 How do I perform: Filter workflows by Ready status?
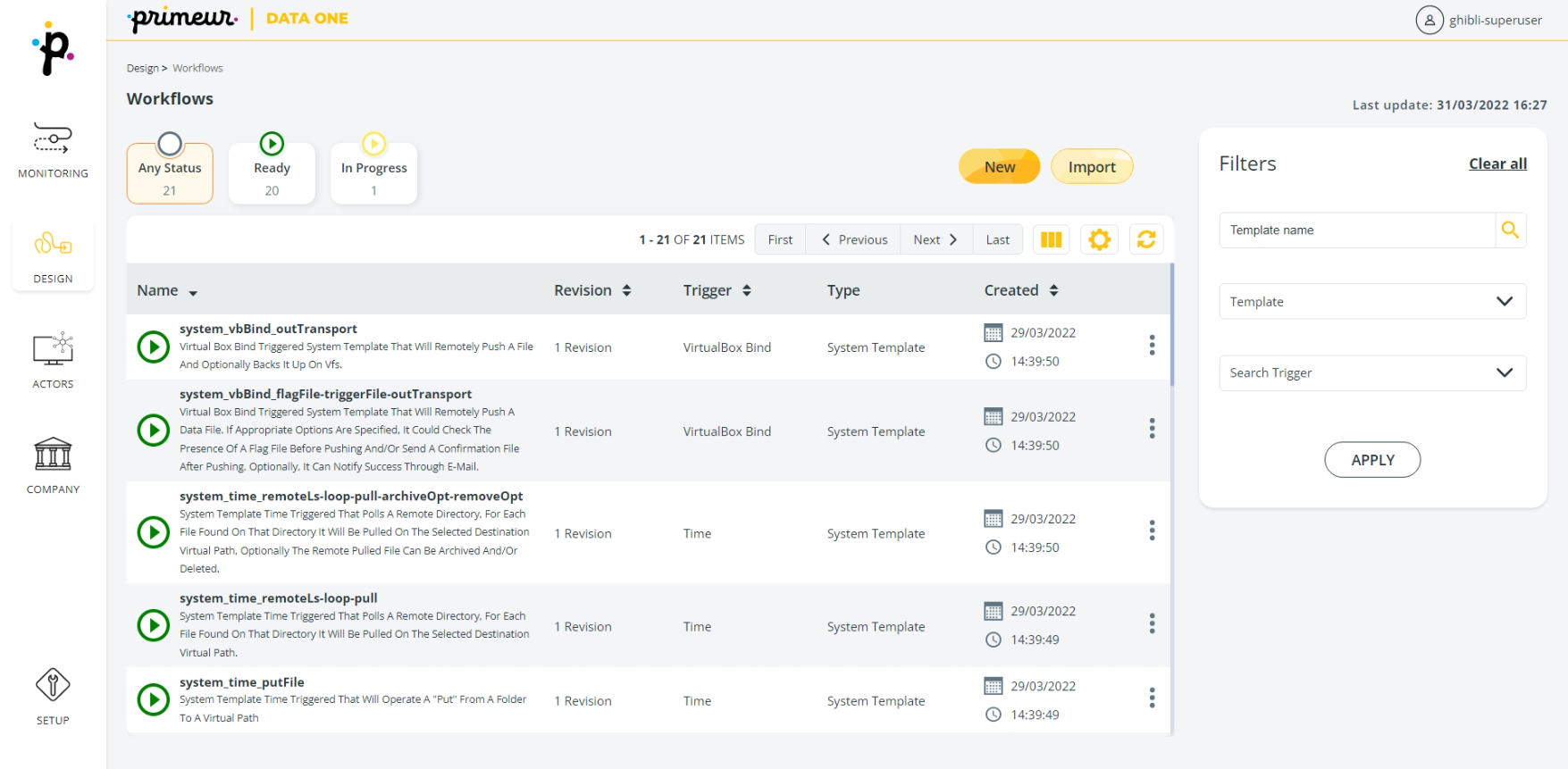pyautogui.click(x=272, y=173)
